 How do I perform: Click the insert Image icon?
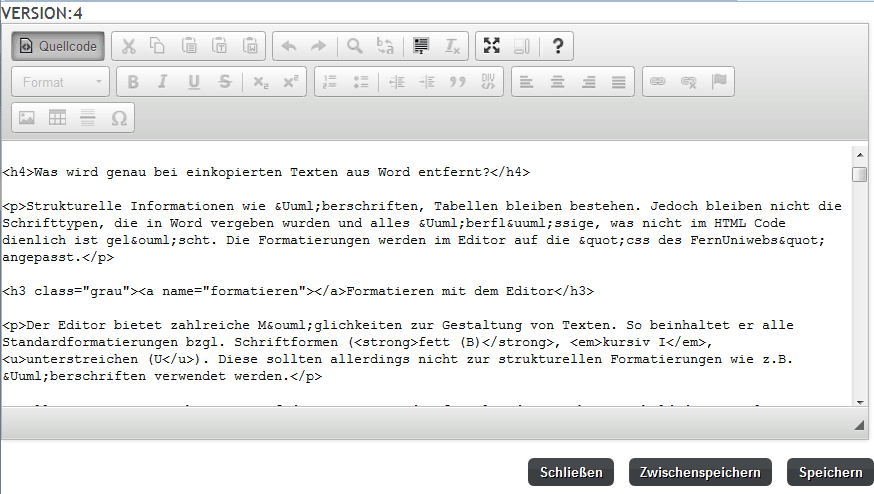click(x=27, y=118)
